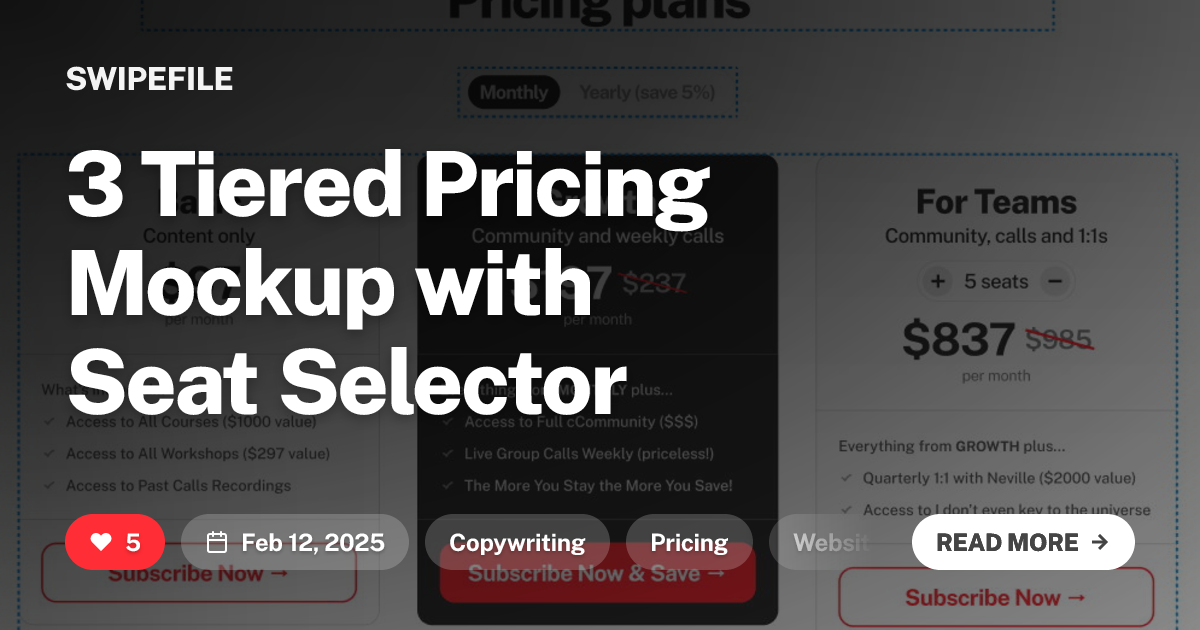This screenshot has width=1200, height=630.
Task: Click arrow on Subscribe Now & Save button
Action: pyautogui.click(x=716, y=573)
